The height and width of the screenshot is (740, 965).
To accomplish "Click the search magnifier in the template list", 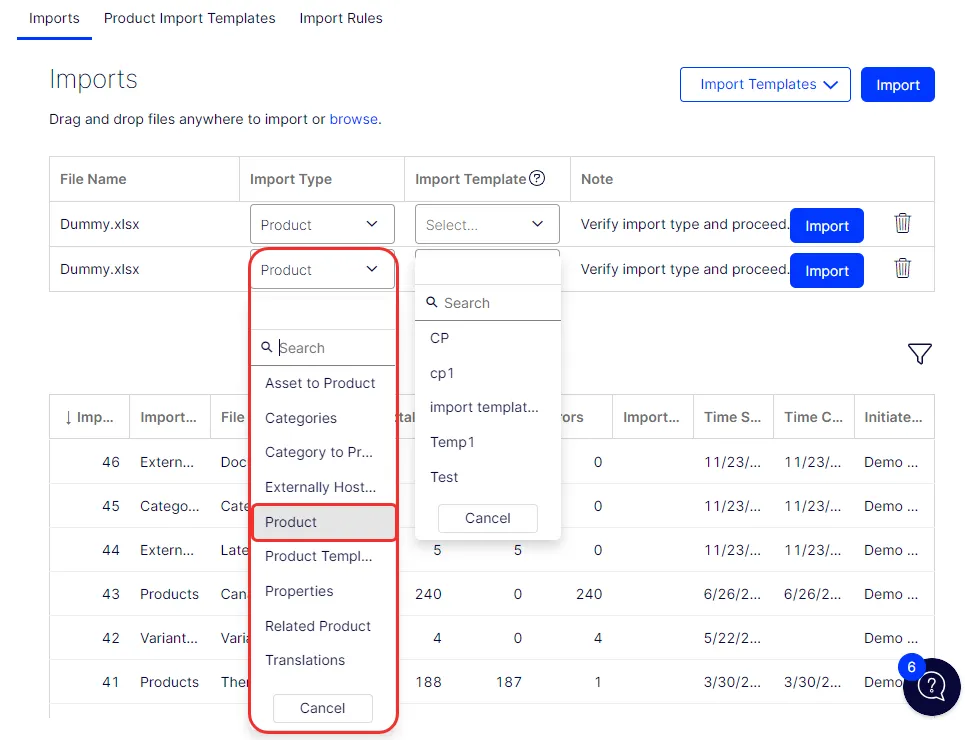I will [432, 302].
